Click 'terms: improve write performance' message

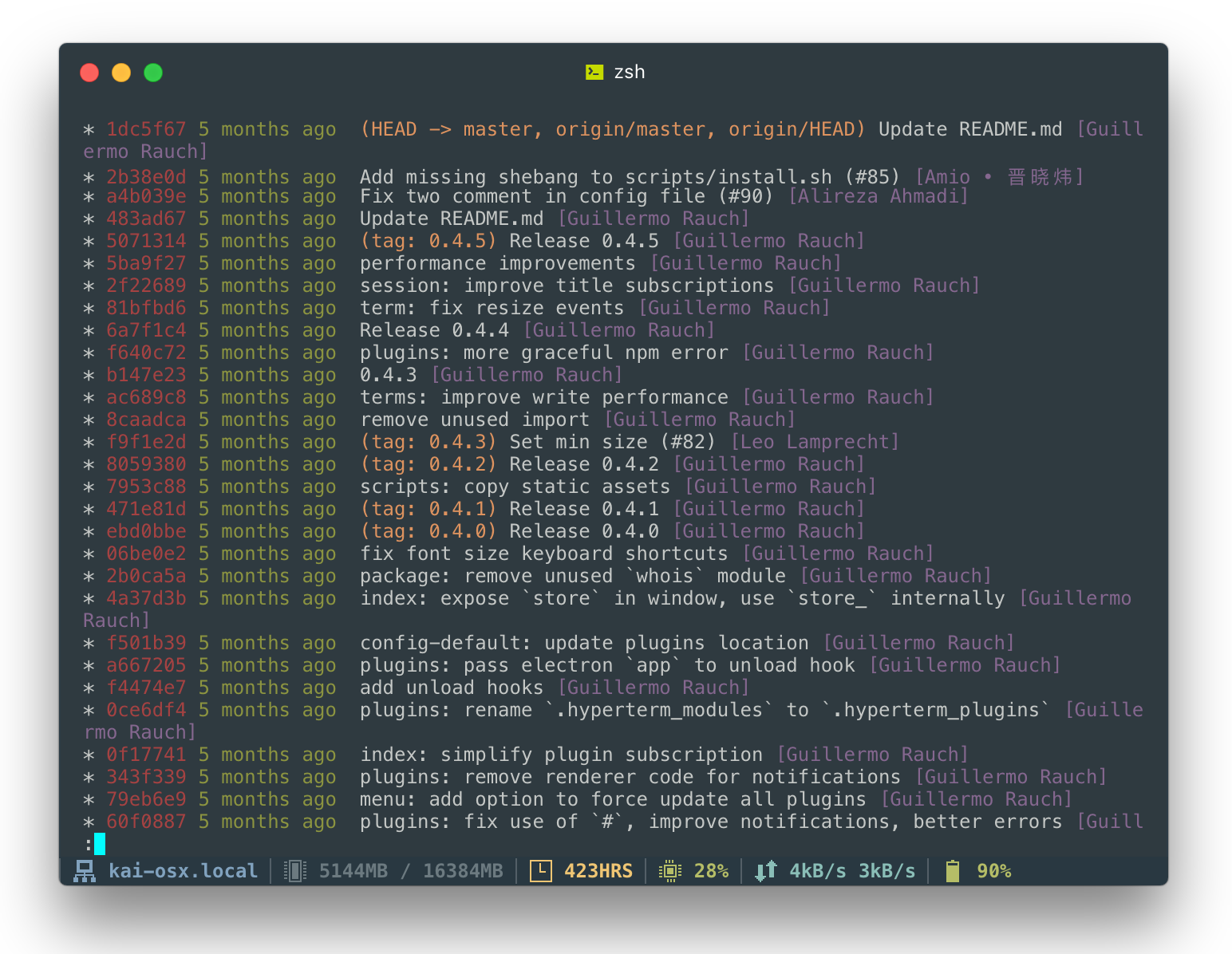(544, 397)
